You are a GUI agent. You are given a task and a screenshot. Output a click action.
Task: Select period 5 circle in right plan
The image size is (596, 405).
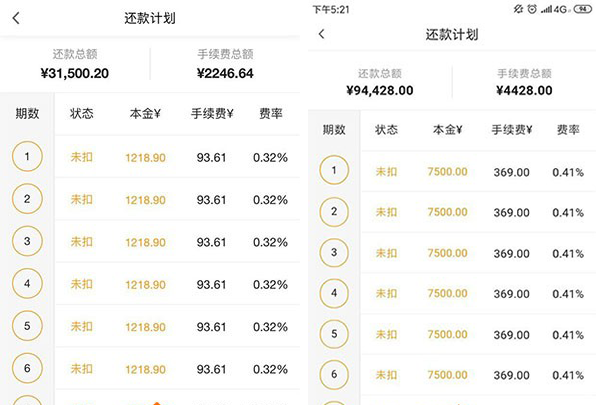[x=334, y=334]
